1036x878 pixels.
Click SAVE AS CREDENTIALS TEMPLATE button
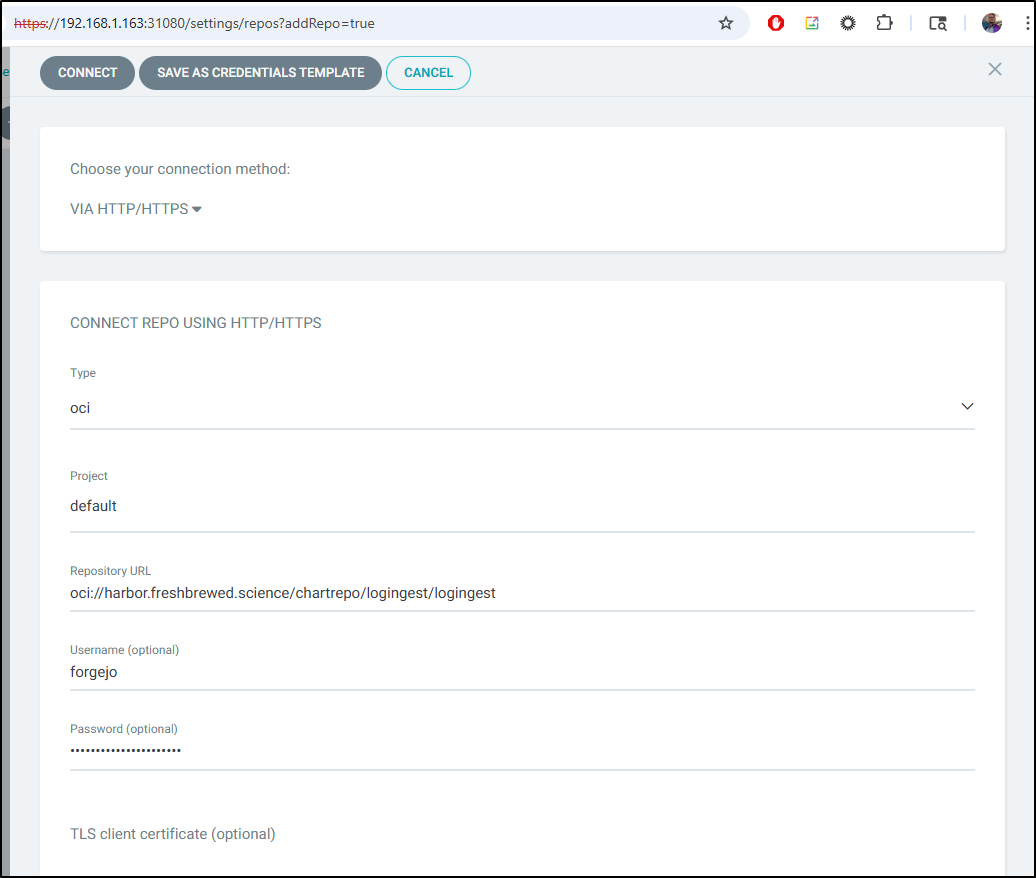coord(260,73)
